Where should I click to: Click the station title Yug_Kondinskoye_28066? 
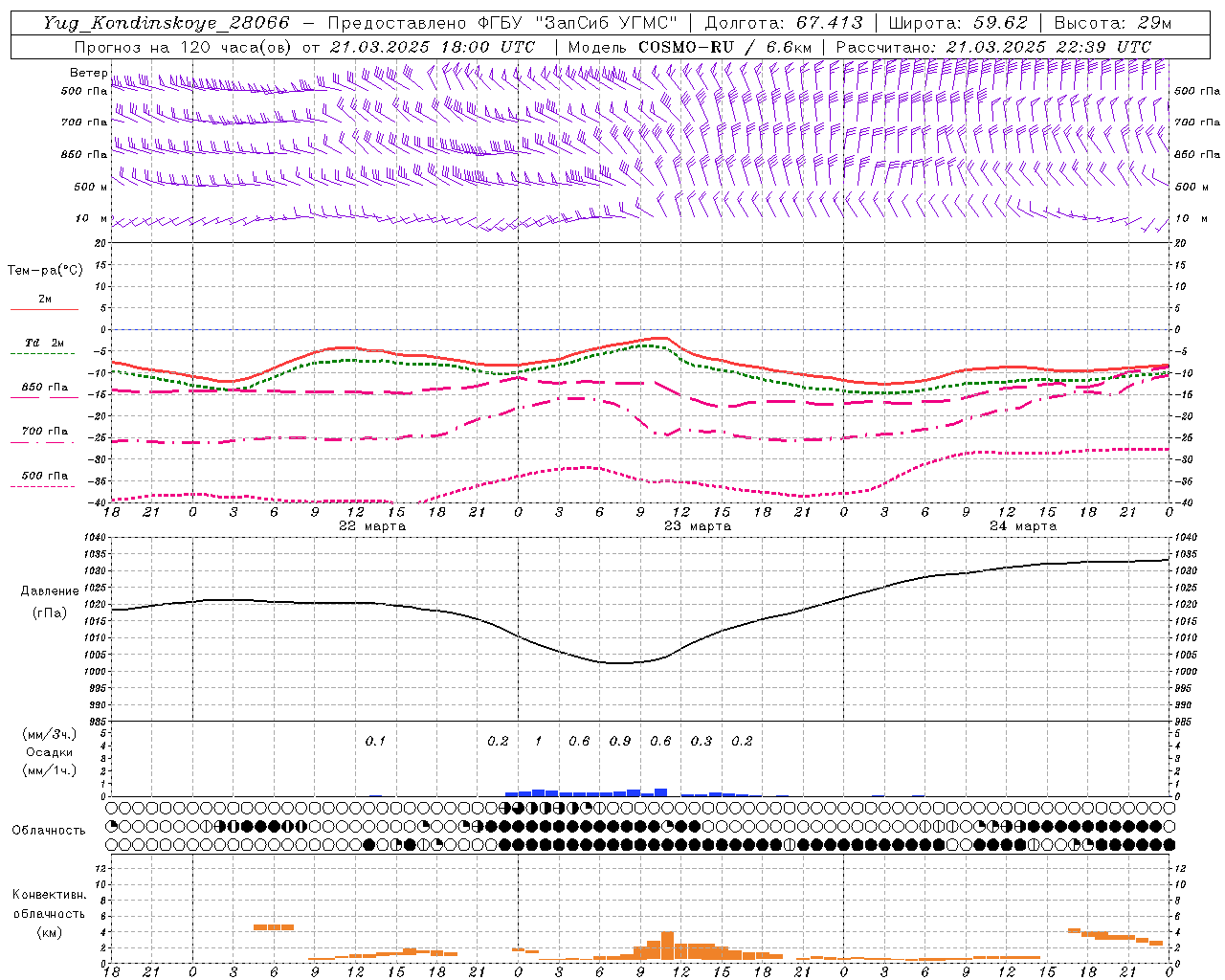(x=166, y=23)
